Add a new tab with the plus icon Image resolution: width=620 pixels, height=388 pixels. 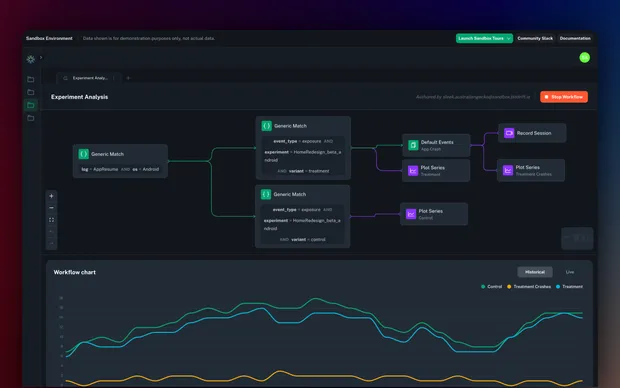tap(128, 78)
